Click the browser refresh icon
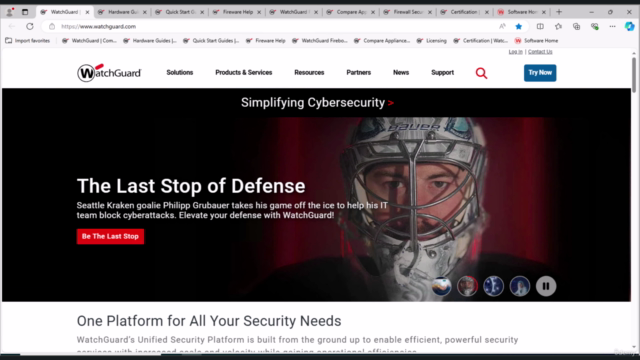Image resolution: width=640 pixels, height=360 pixels. 30,27
